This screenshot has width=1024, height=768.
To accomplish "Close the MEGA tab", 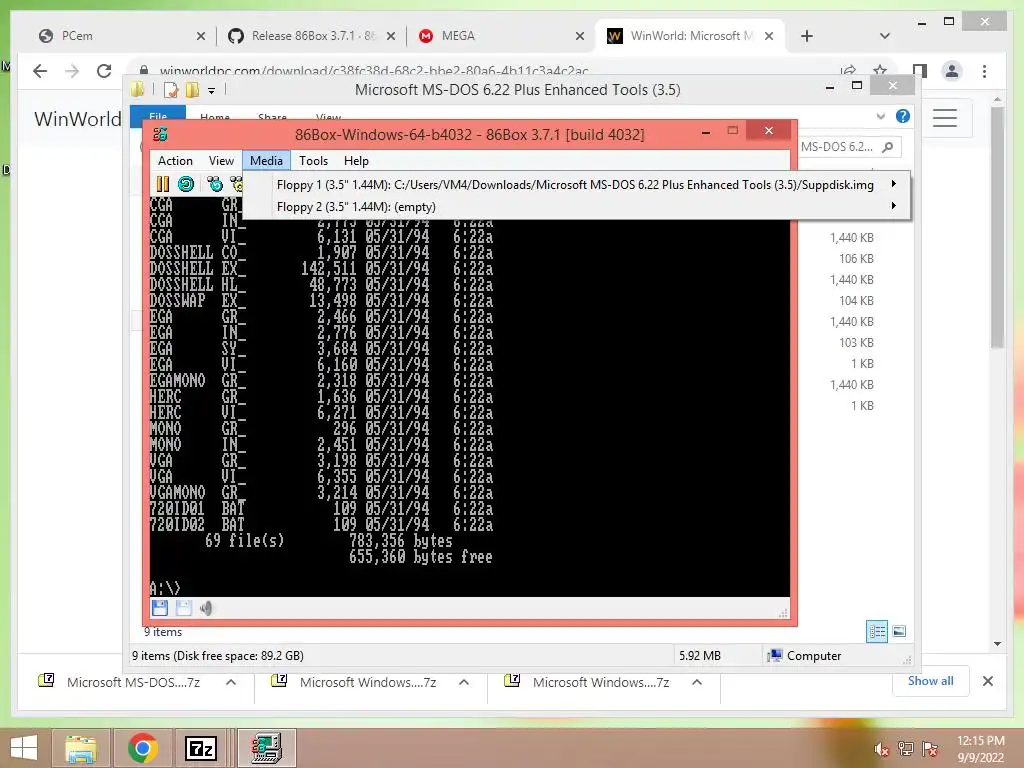I will point(580,37).
